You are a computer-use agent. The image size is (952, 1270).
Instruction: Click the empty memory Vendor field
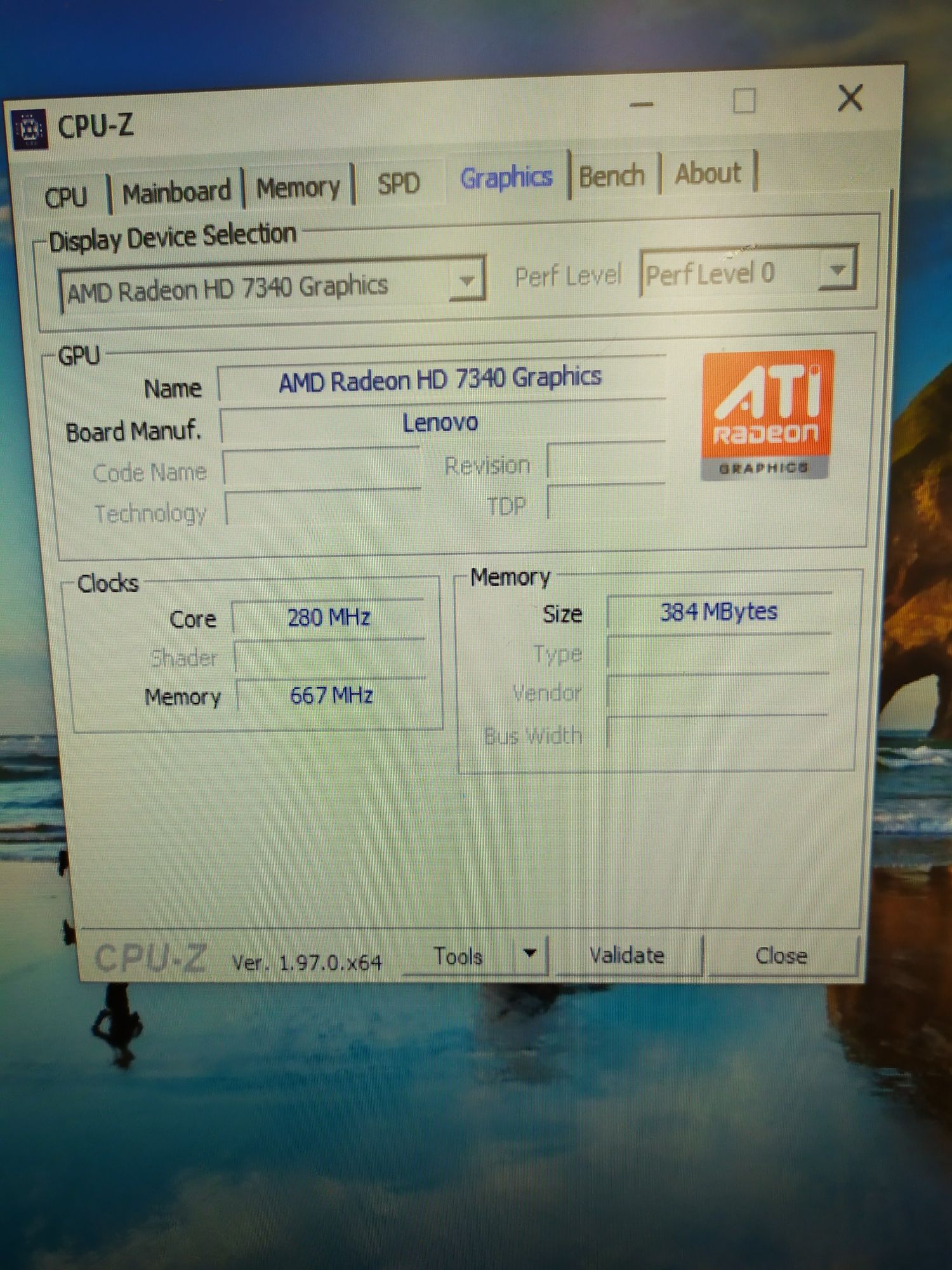(718, 691)
